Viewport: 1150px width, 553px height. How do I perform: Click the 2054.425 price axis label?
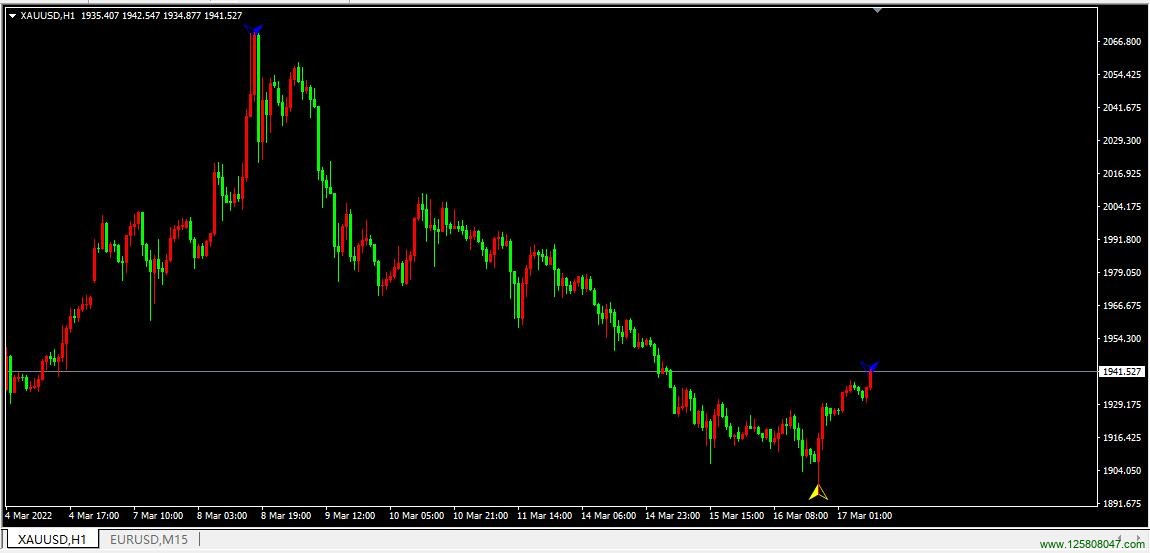tap(1122, 75)
